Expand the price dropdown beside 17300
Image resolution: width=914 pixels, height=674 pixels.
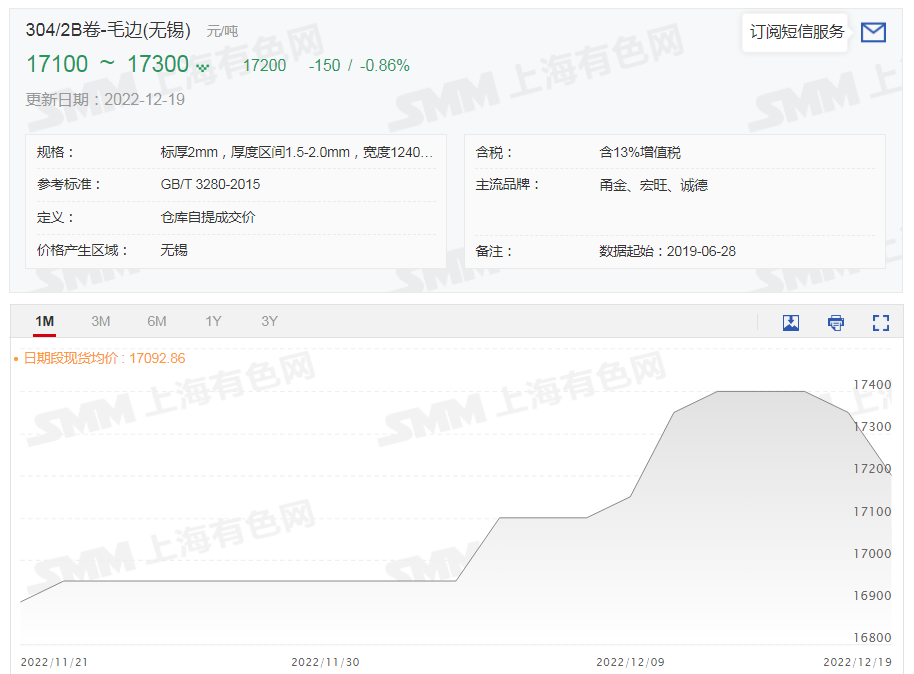tap(204, 67)
